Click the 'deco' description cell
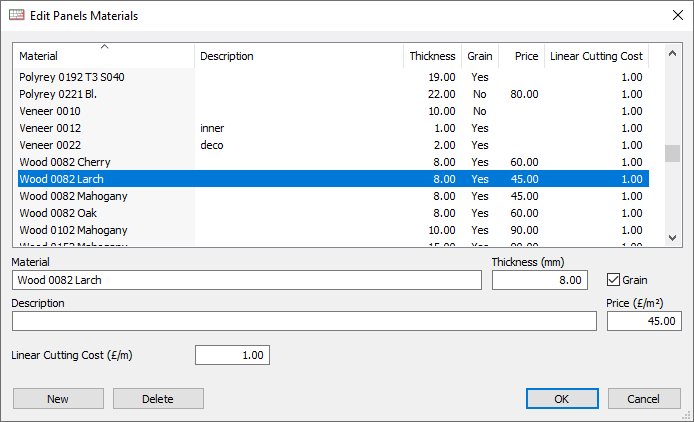The height and width of the screenshot is (422, 694). pos(212,145)
